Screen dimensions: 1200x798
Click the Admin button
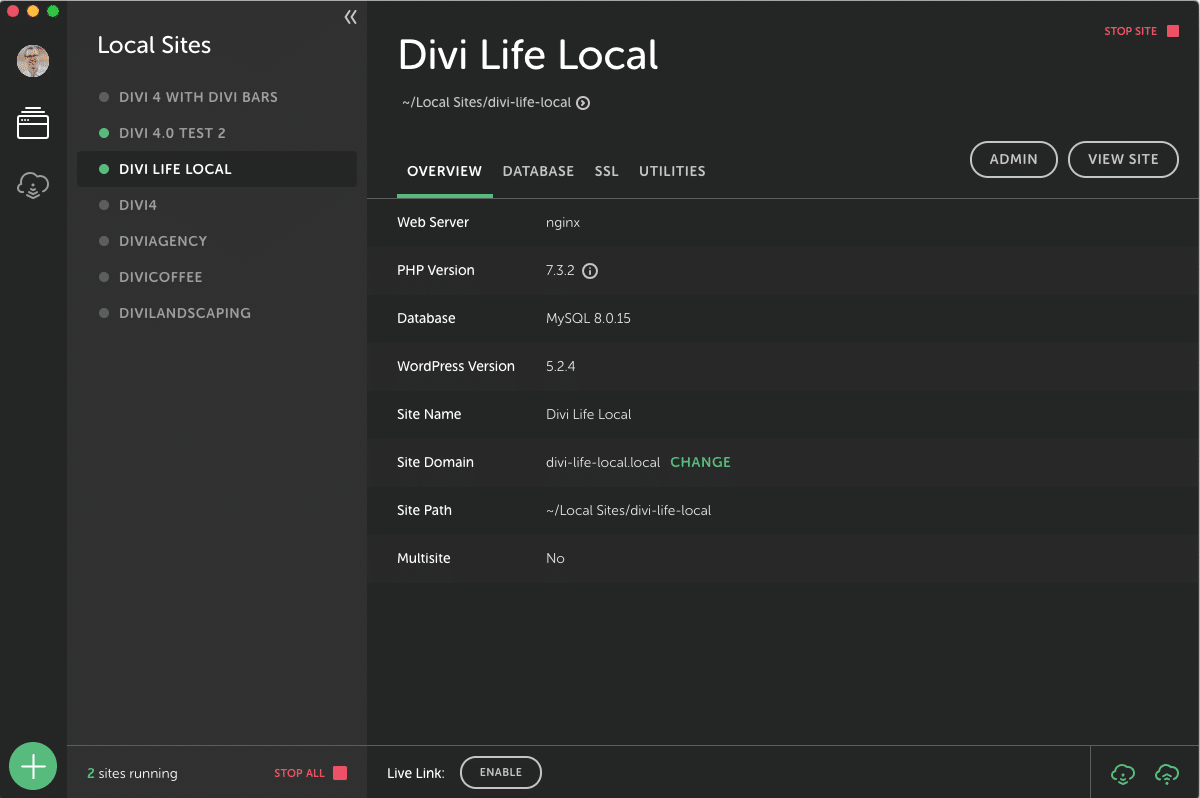1013,159
